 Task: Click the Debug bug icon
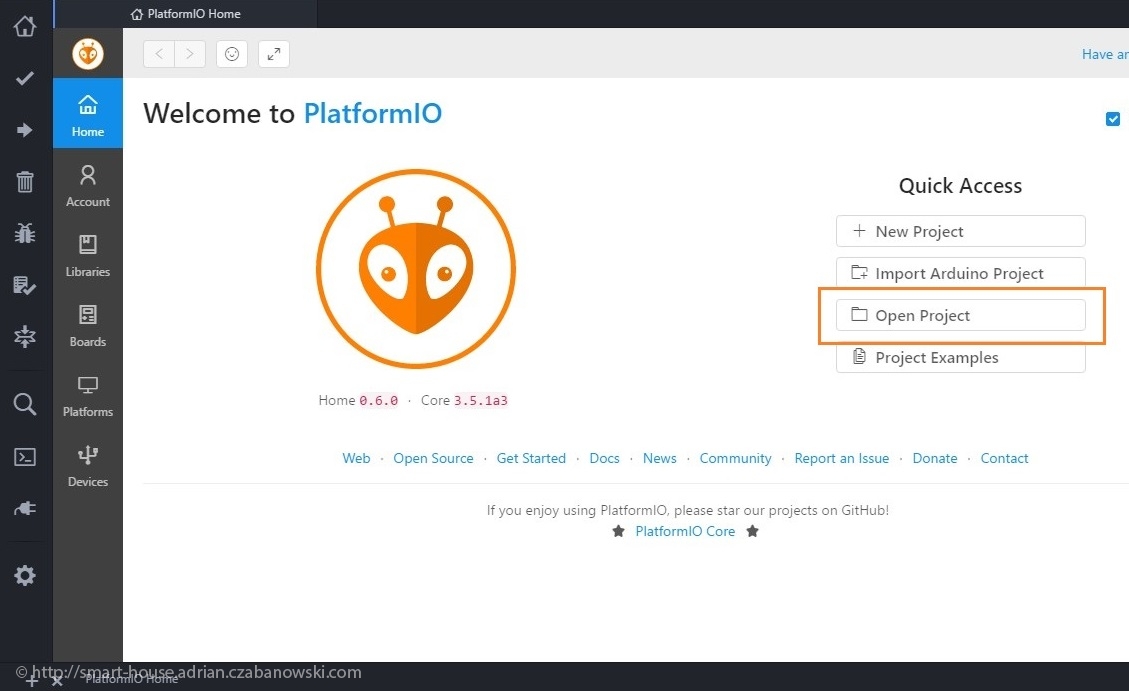click(24, 233)
